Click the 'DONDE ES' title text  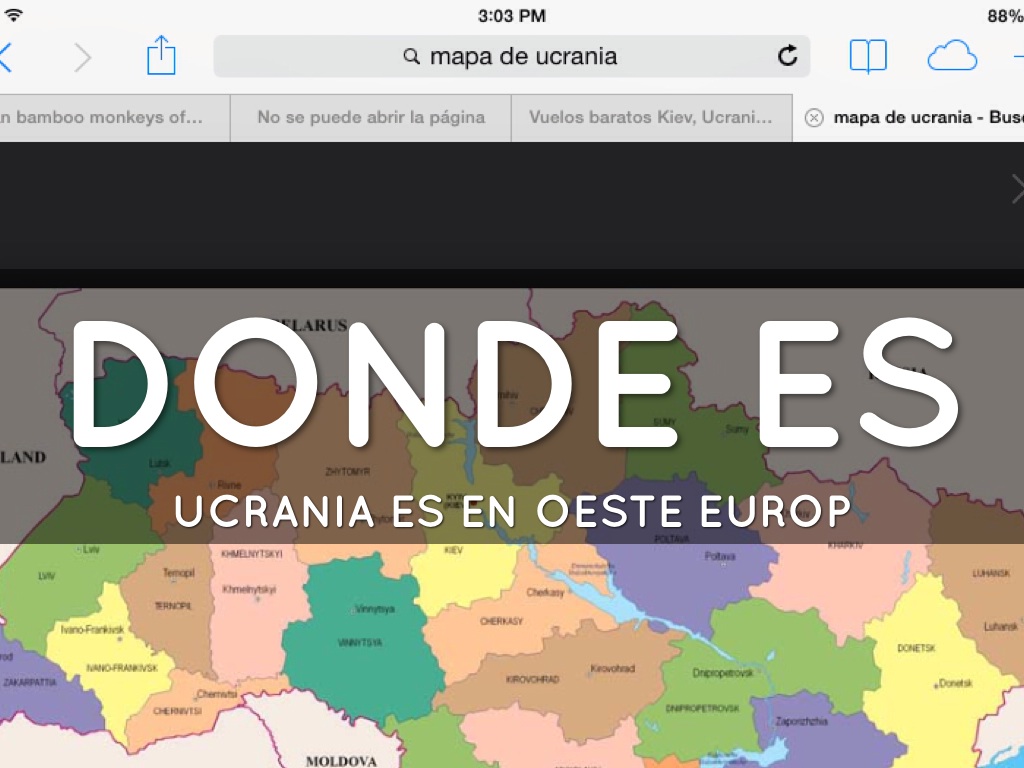[512, 385]
